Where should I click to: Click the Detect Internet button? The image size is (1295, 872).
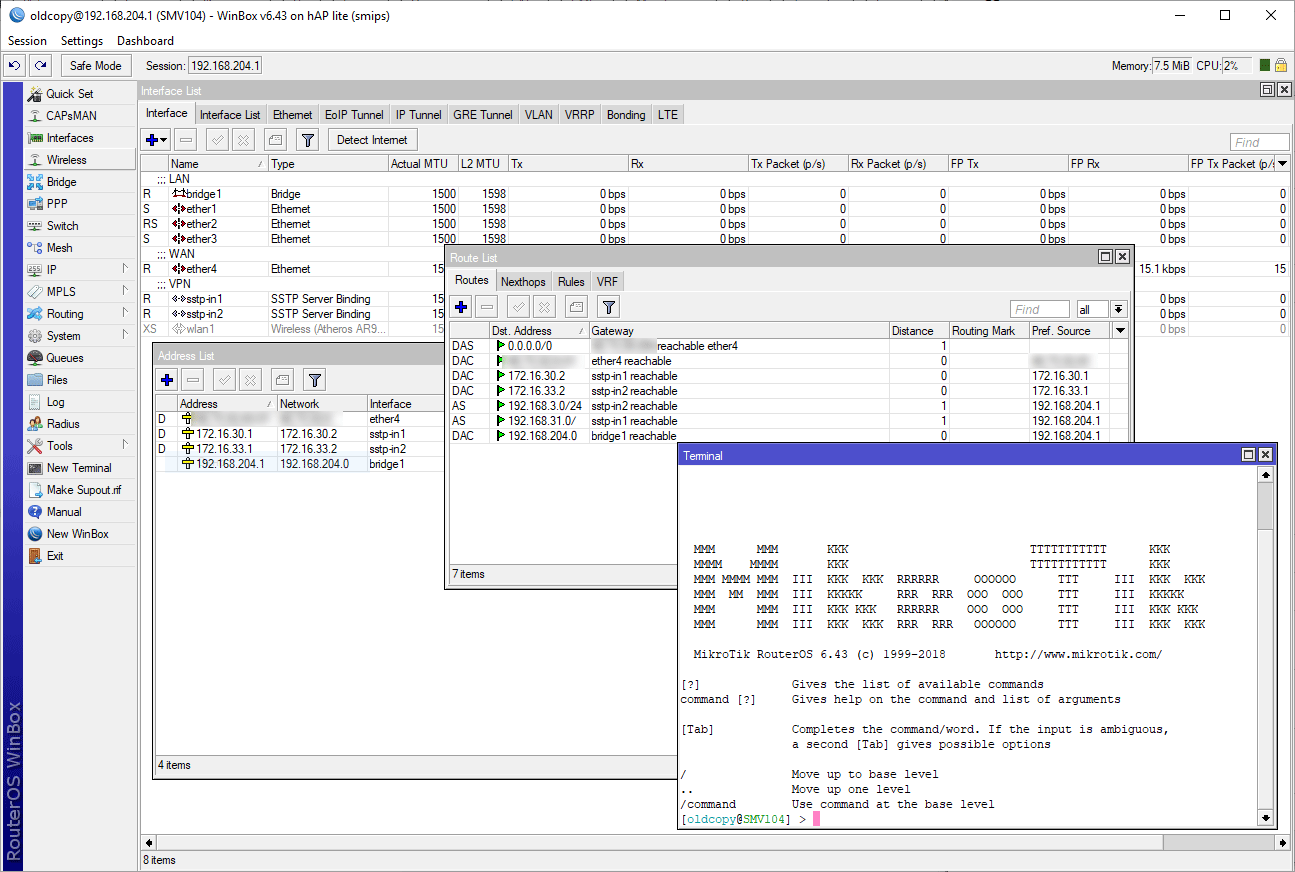pyautogui.click(x=372, y=140)
